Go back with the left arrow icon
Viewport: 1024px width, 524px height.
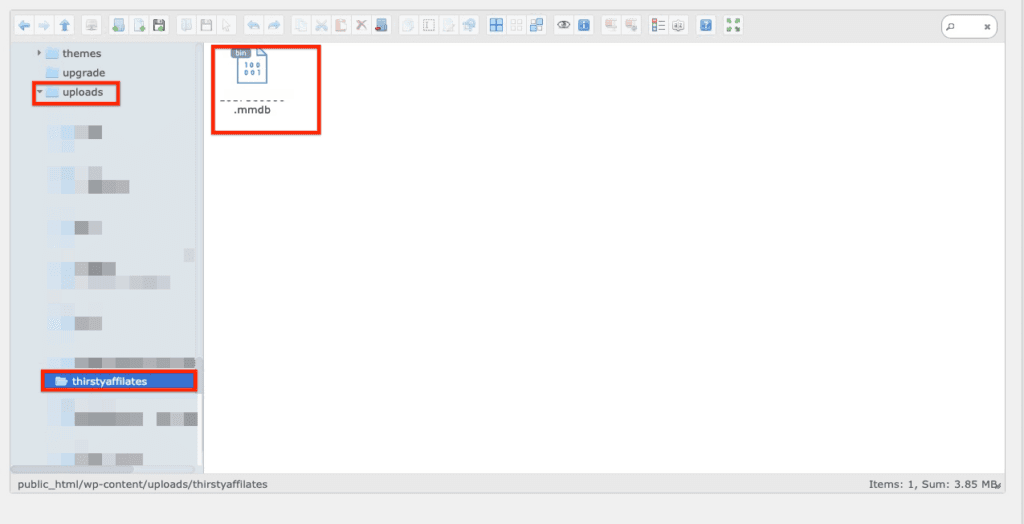24,25
